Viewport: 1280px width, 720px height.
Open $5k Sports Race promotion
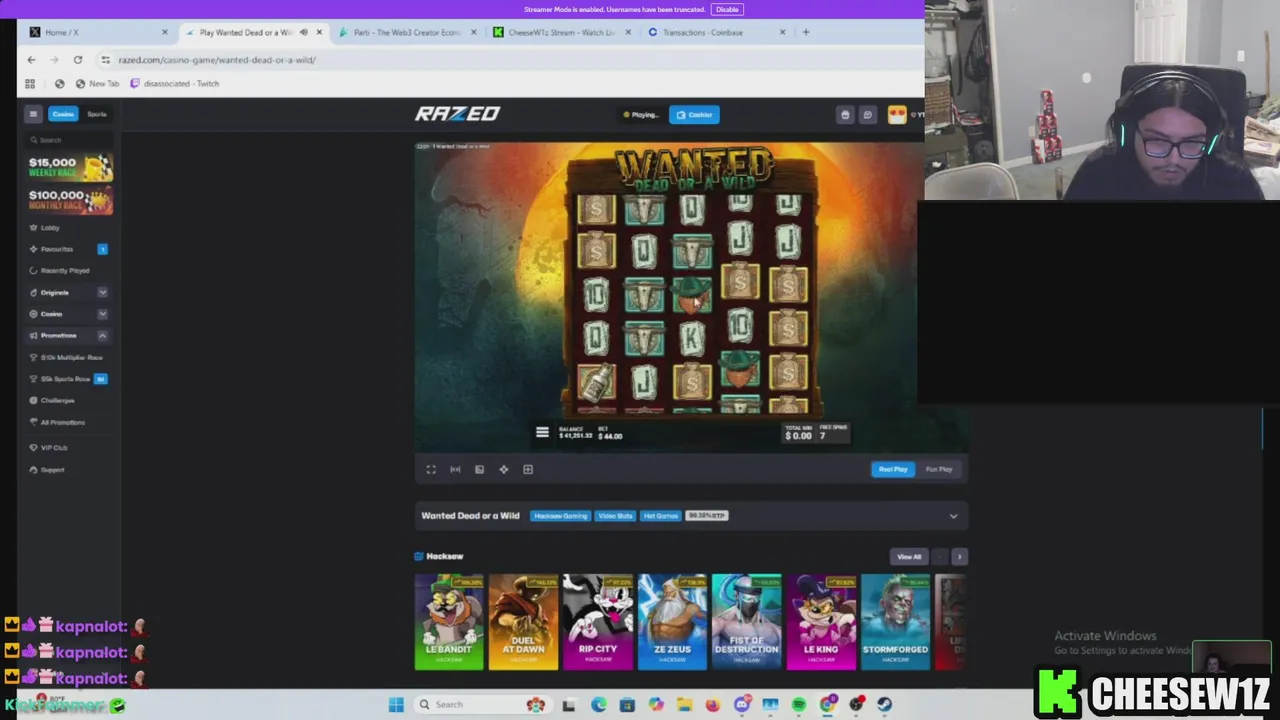[70, 379]
